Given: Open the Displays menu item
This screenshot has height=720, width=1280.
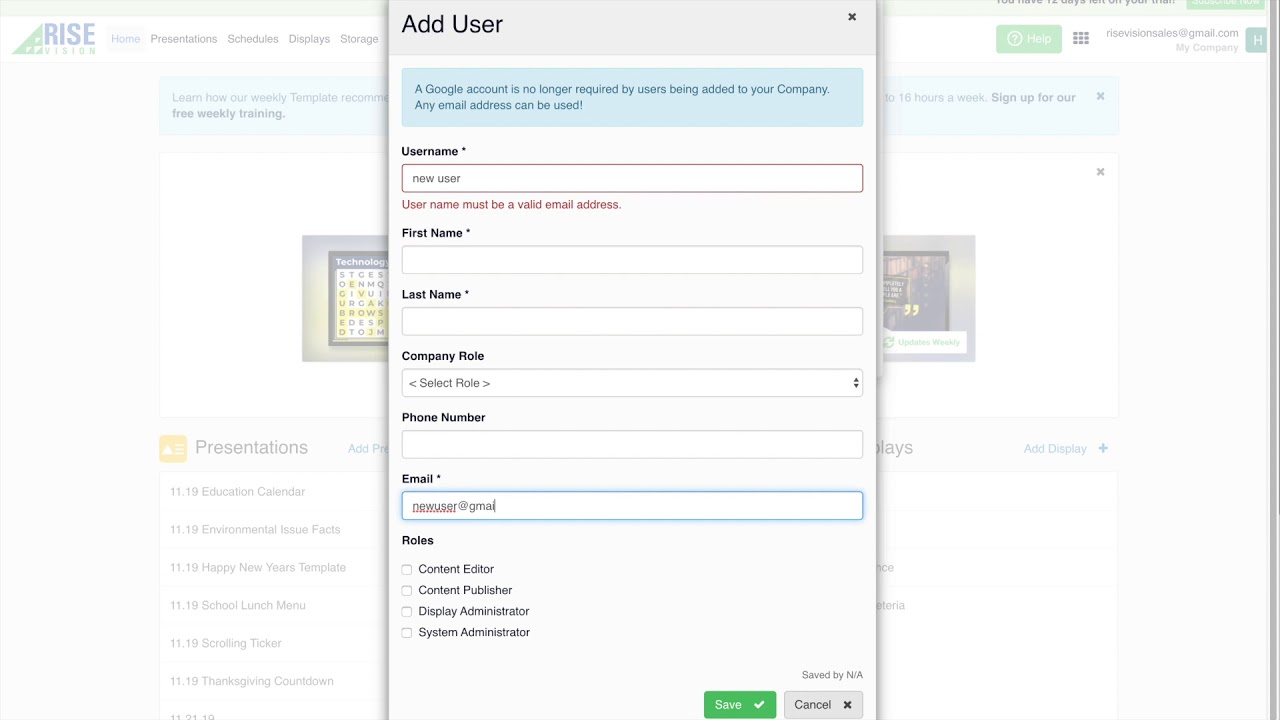Looking at the screenshot, I should coord(309,39).
